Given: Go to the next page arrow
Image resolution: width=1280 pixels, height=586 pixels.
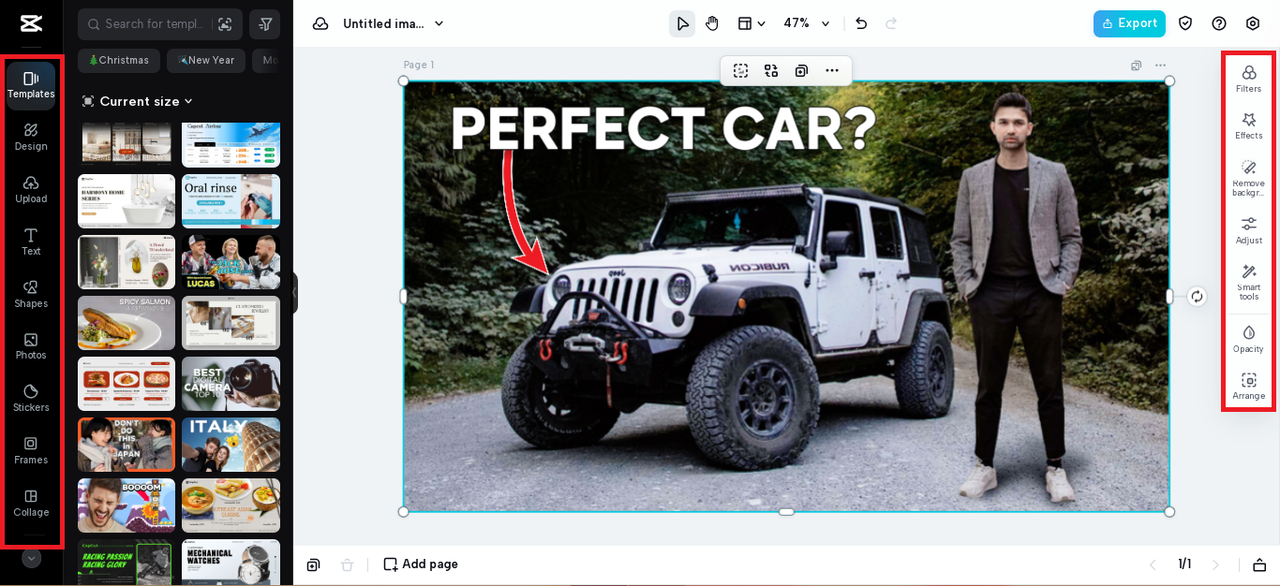Looking at the screenshot, I should 1216,565.
